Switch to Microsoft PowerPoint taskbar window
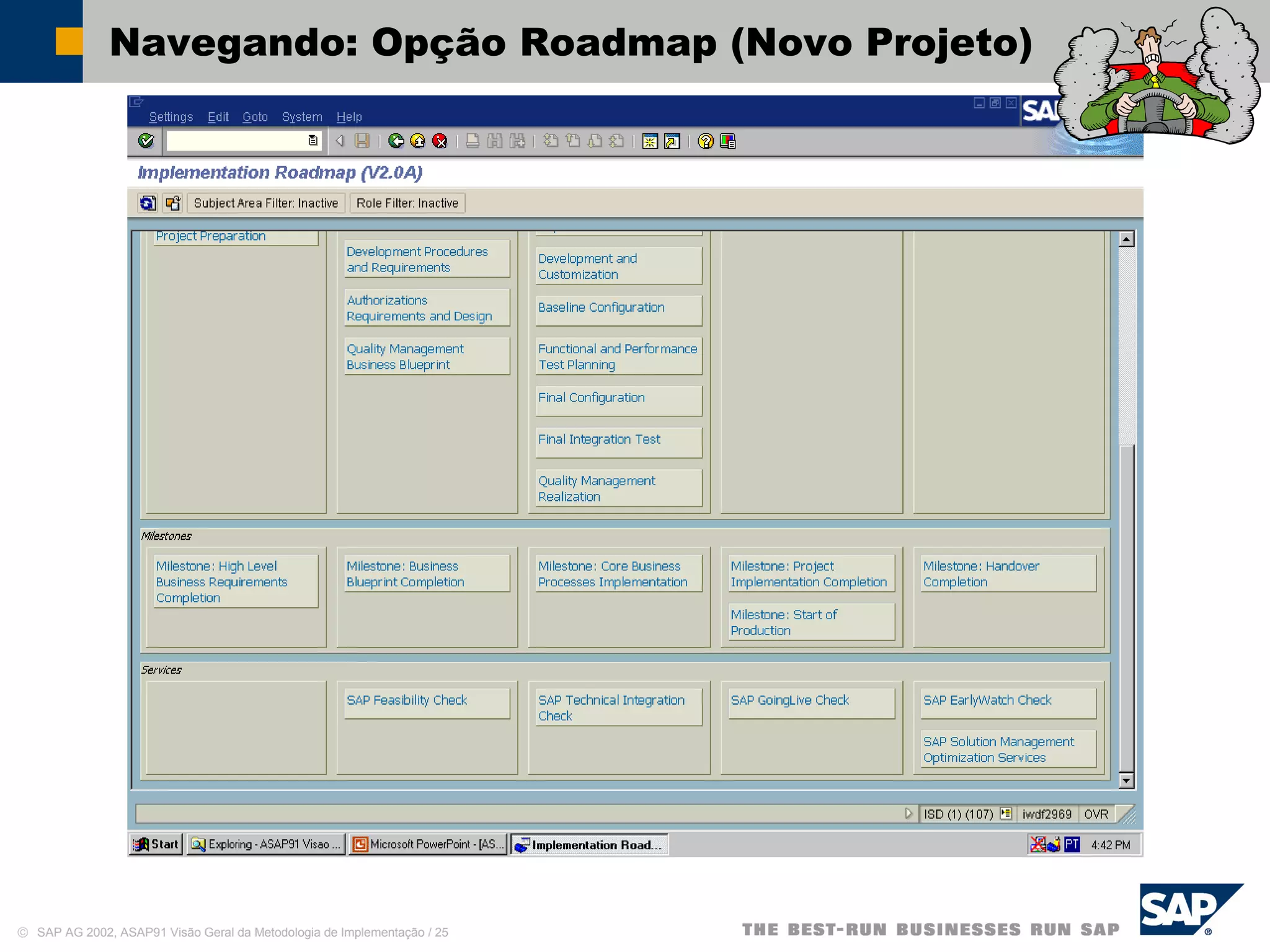1270x952 pixels. click(428, 844)
